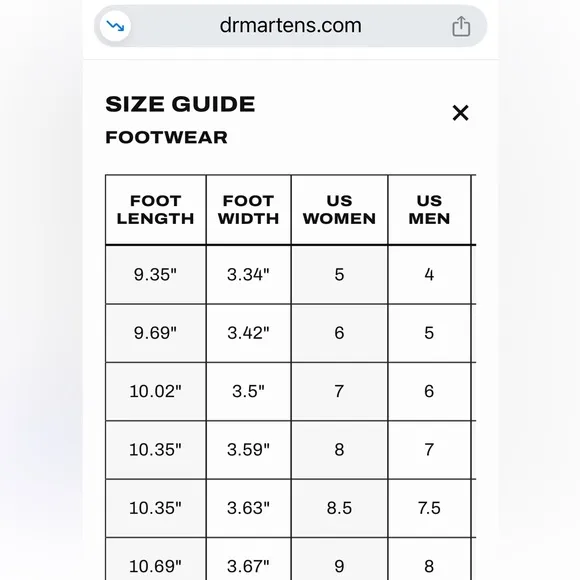Select the FOOT WIDTH column header
Screen dimensions: 580x580
tap(249, 210)
